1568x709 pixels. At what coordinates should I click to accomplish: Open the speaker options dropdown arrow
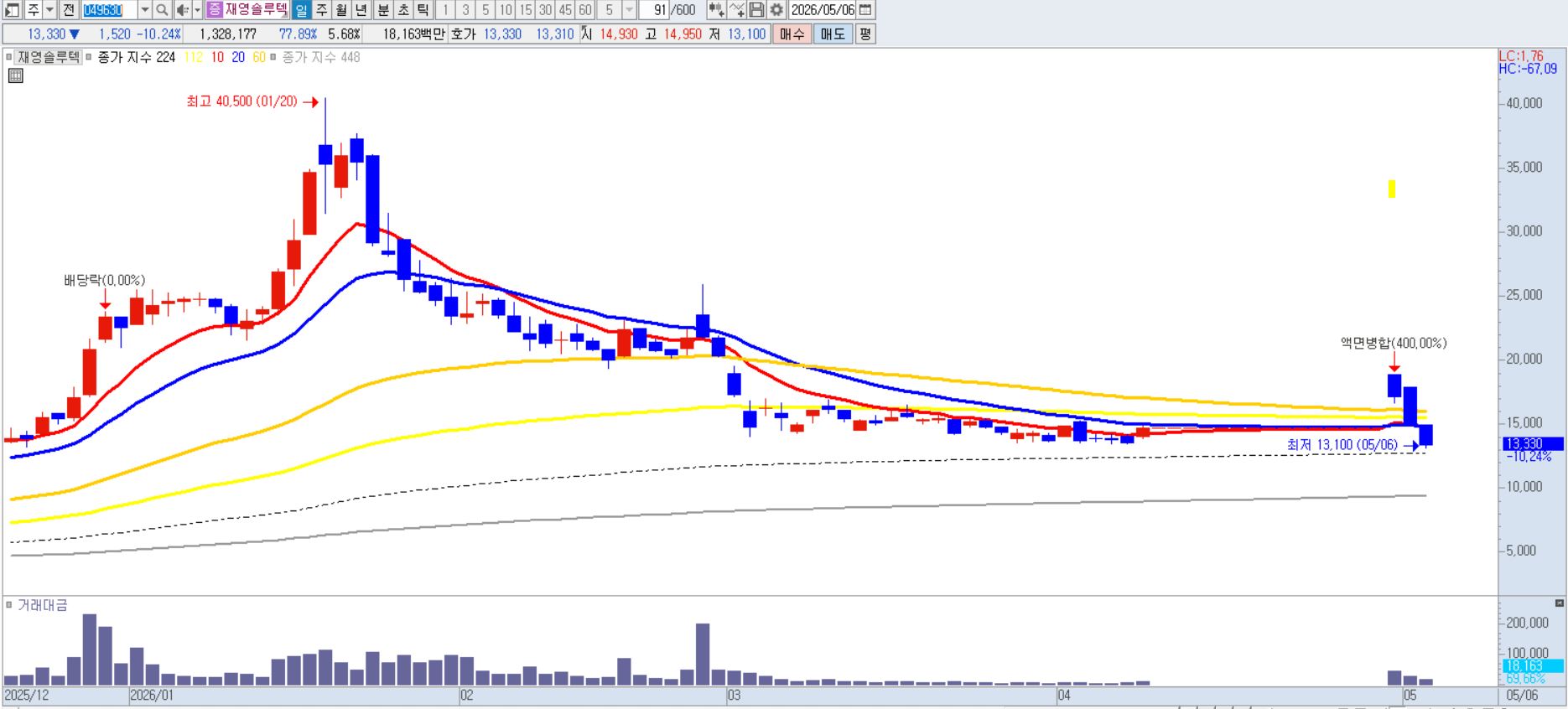tap(198, 10)
